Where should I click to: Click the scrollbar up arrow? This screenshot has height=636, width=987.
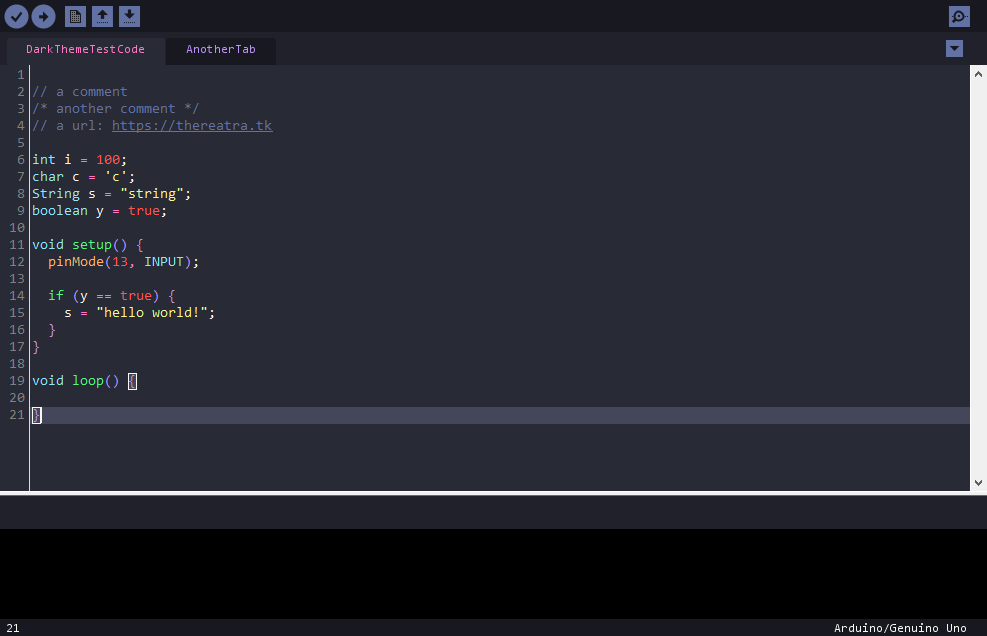978,74
